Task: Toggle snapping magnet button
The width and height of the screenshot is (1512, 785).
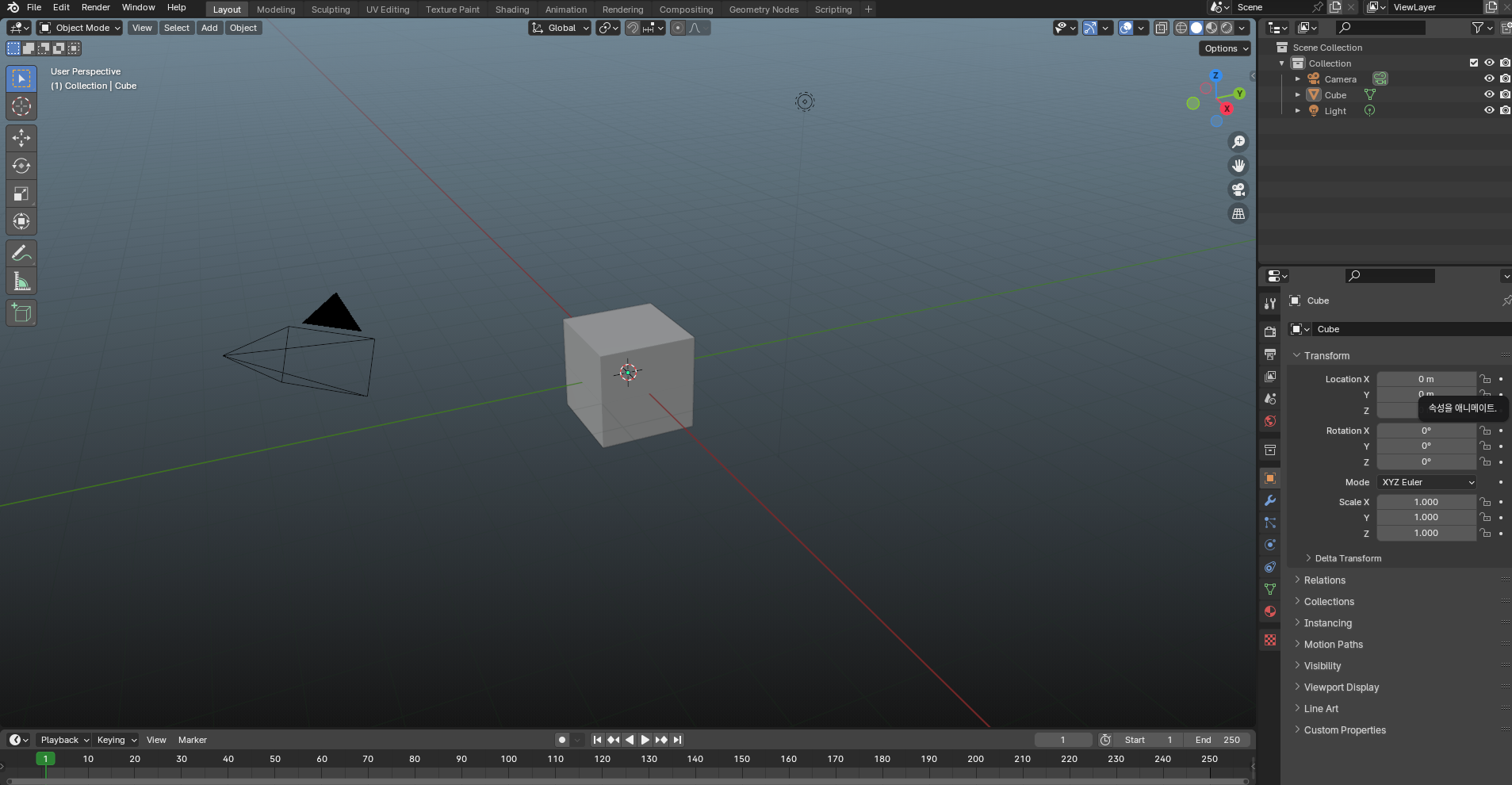Action: [x=632, y=28]
